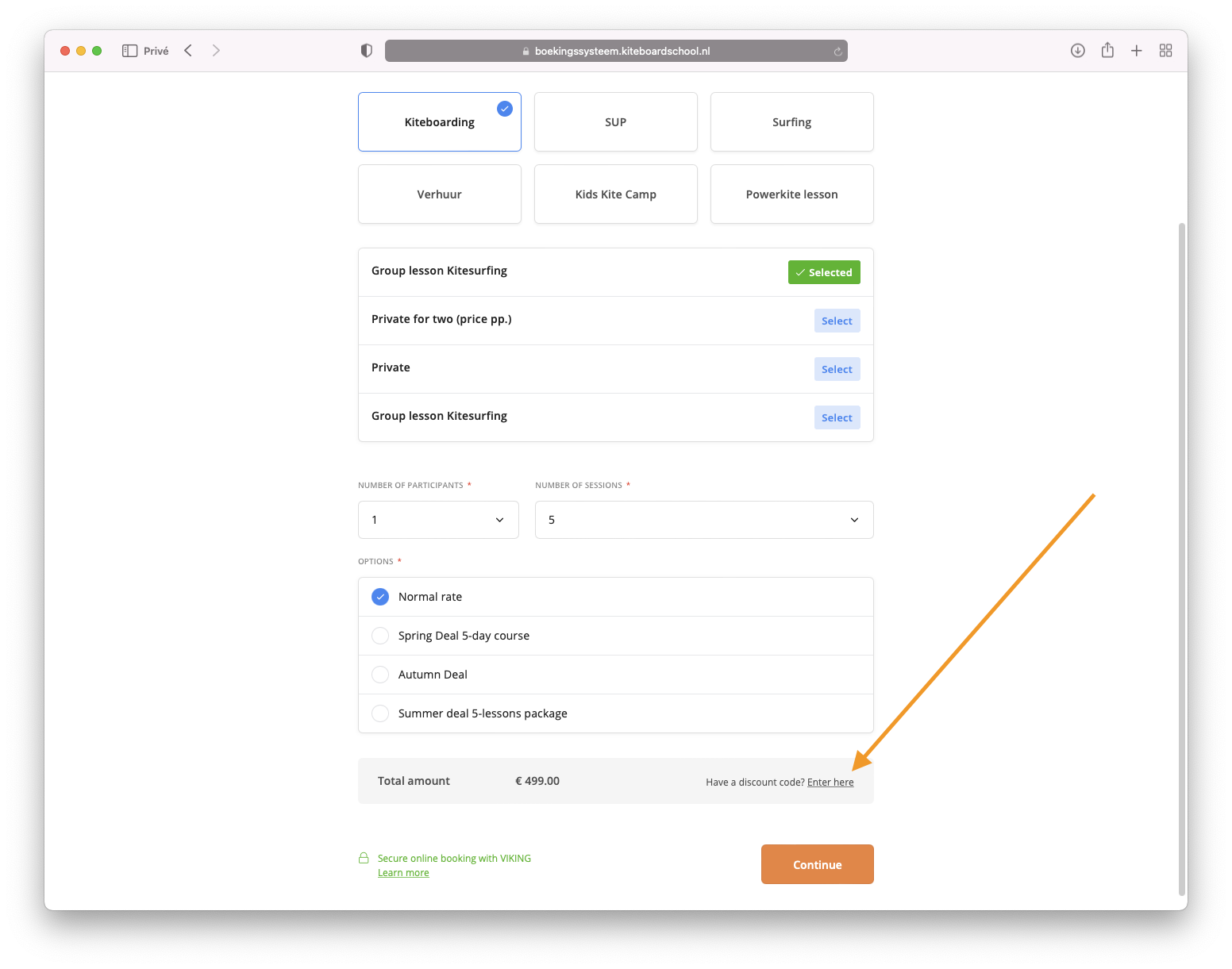Go back with the browser back arrow

(188, 51)
